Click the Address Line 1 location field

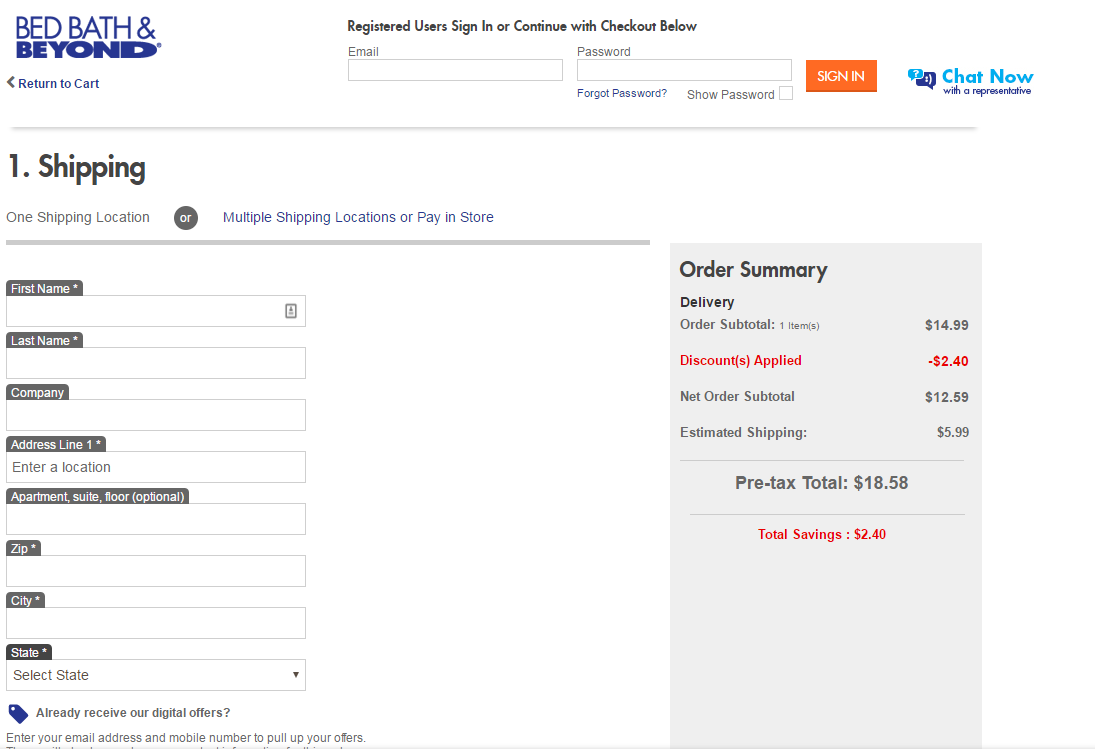(x=156, y=467)
